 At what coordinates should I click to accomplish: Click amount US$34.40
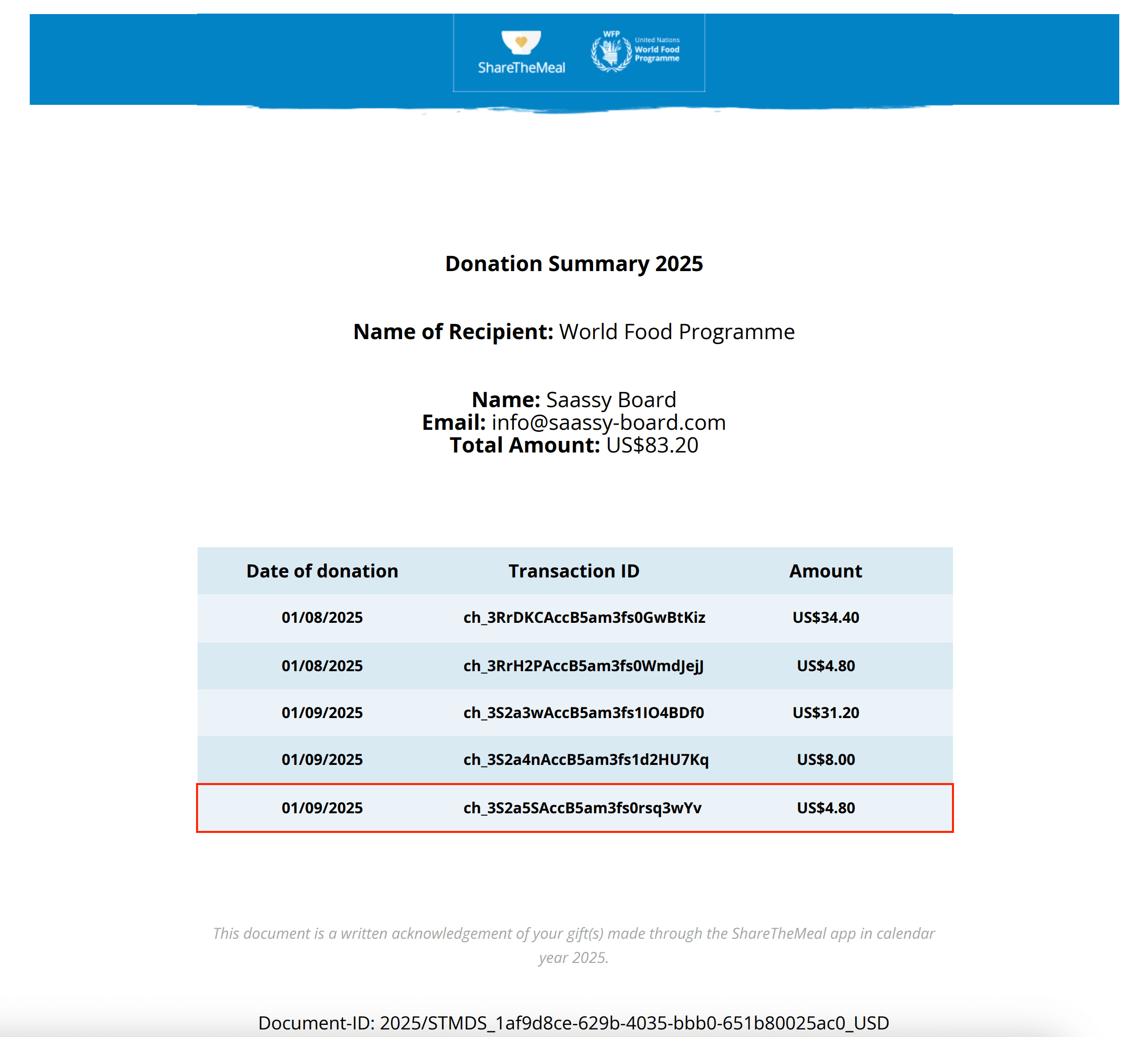tap(825, 618)
